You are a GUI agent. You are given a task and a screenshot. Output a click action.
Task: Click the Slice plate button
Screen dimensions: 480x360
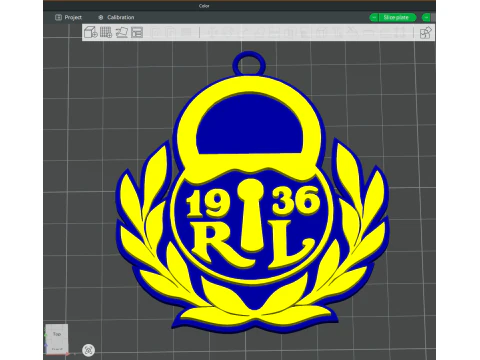(x=396, y=17)
